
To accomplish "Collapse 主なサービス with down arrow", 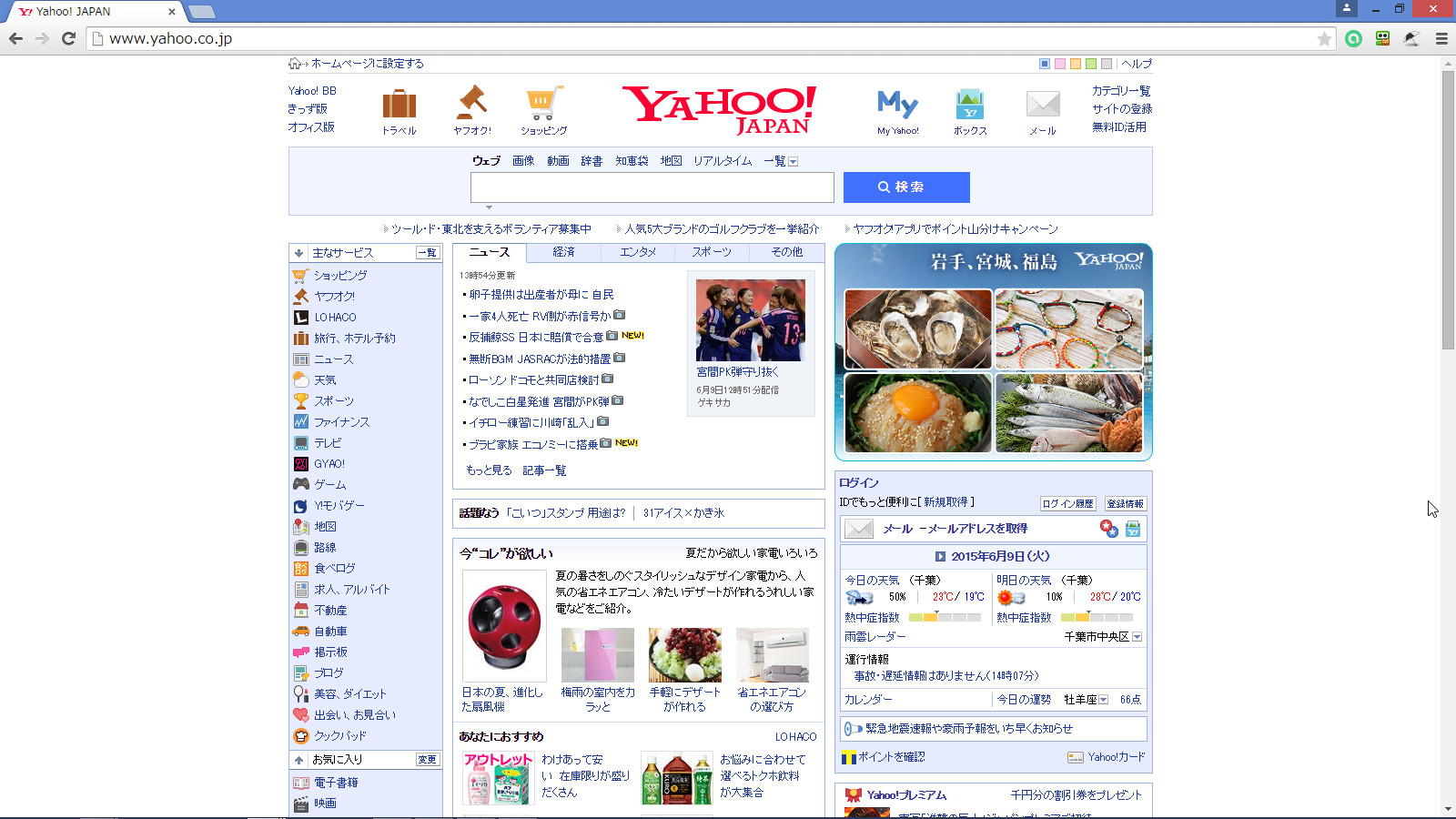I will pyautogui.click(x=298, y=253).
